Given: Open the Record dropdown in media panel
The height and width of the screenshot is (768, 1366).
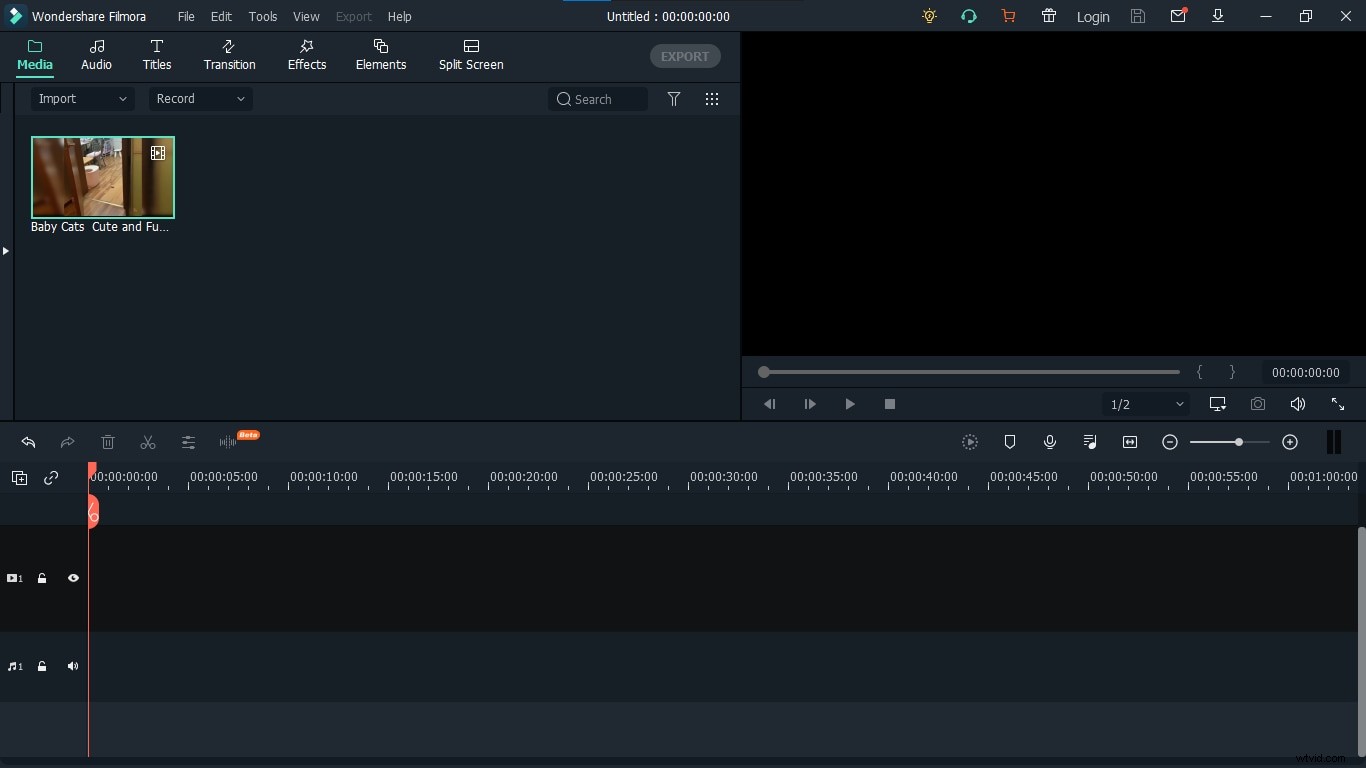Looking at the screenshot, I should pos(199,99).
